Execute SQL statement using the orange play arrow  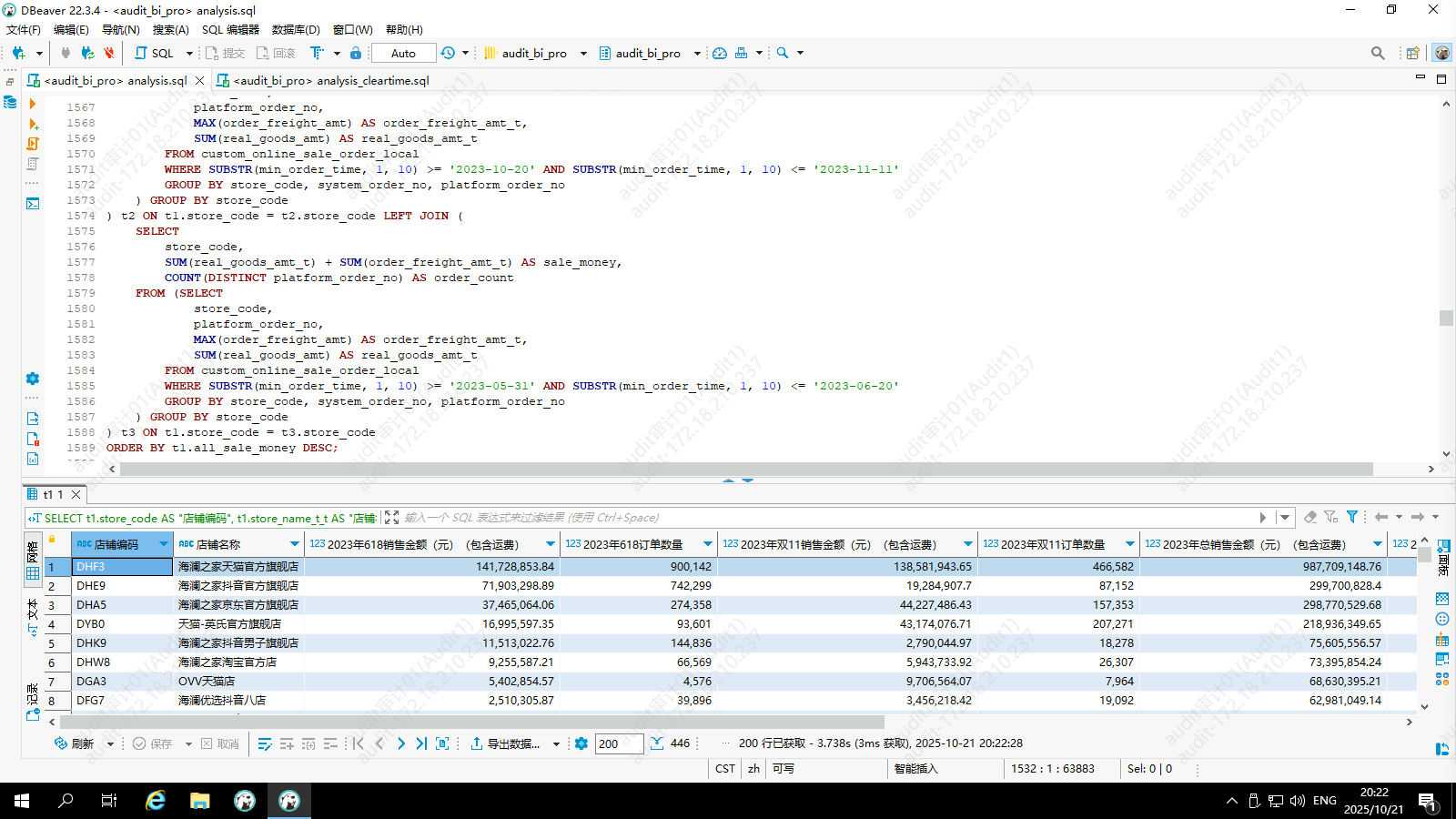click(33, 105)
